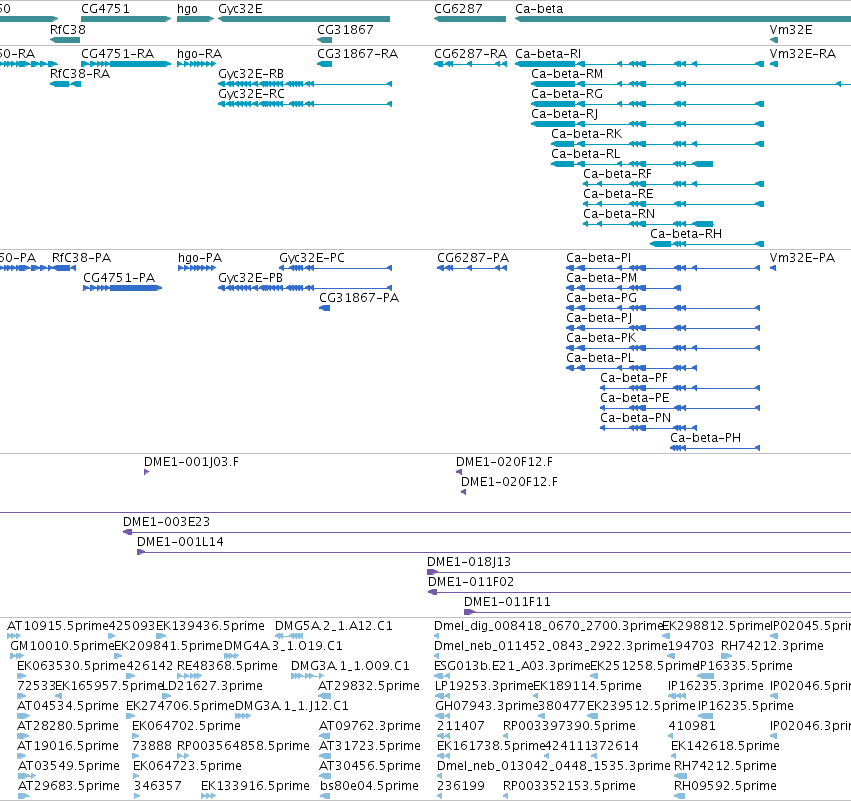Select the DMG5A.2_1.A12.C1 EST label
The width and height of the screenshot is (851, 801).
coord(333,626)
